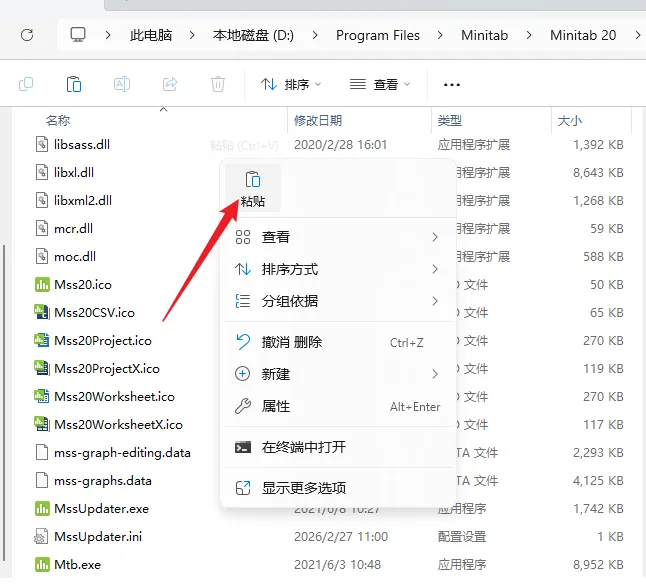
Task: Click the Mss20ProjectX.ico file icon
Action: (41, 368)
